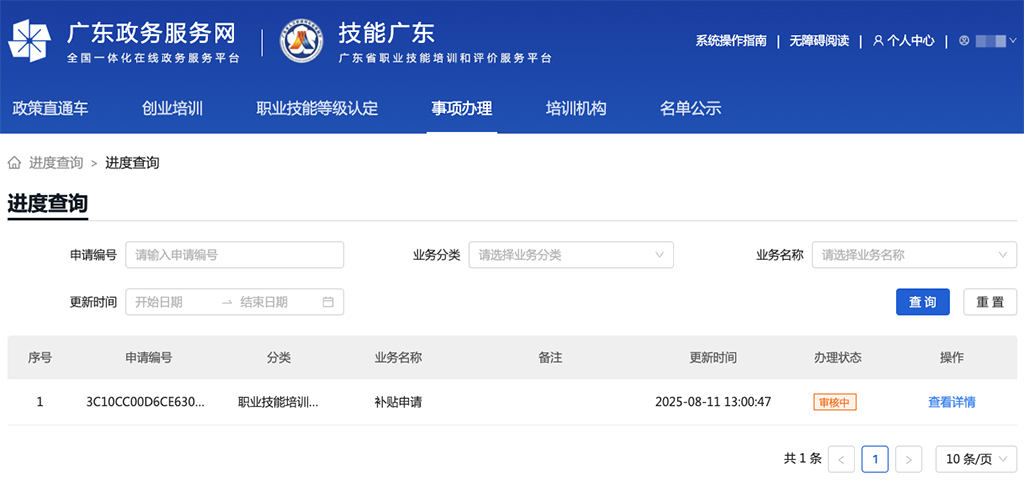Click the 重置 reset button

pyautogui.click(x=989, y=302)
